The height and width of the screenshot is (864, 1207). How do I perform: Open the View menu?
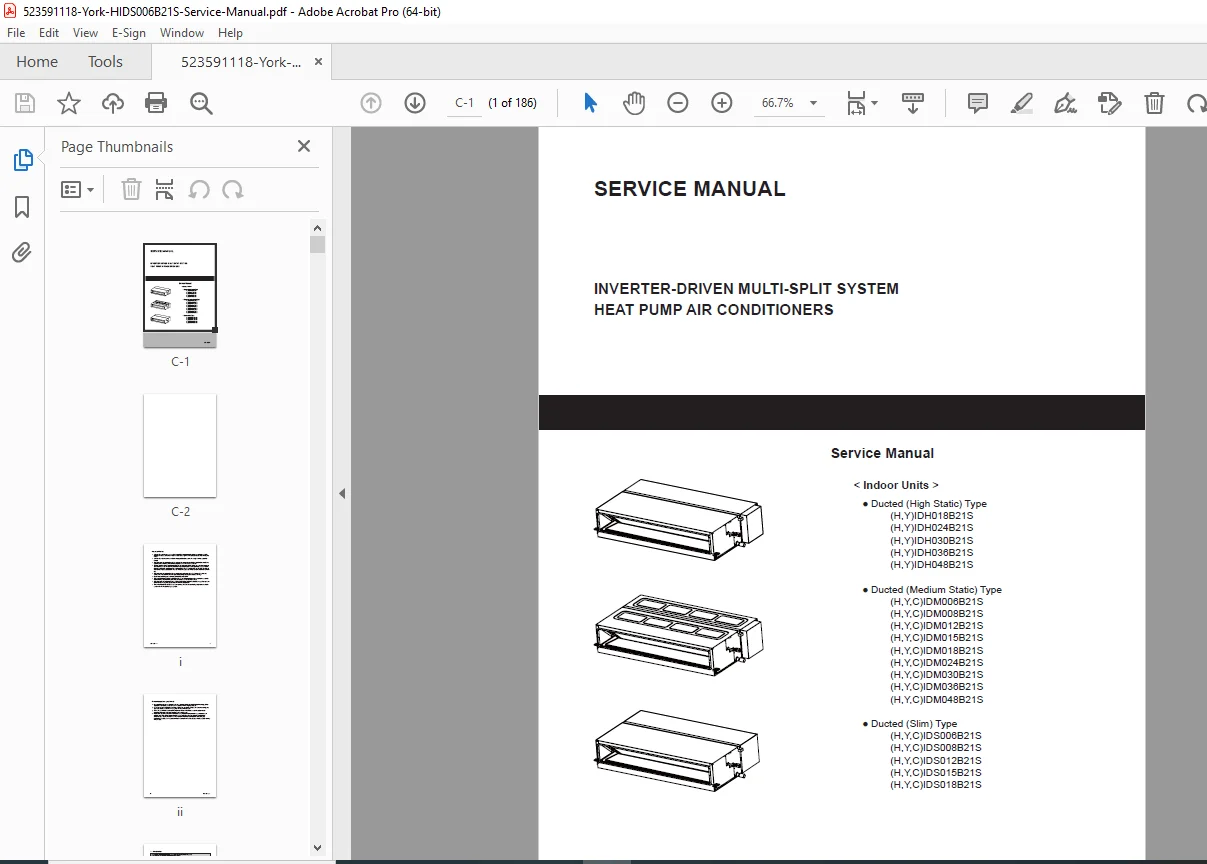pyautogui.click(x=86, y=33)
